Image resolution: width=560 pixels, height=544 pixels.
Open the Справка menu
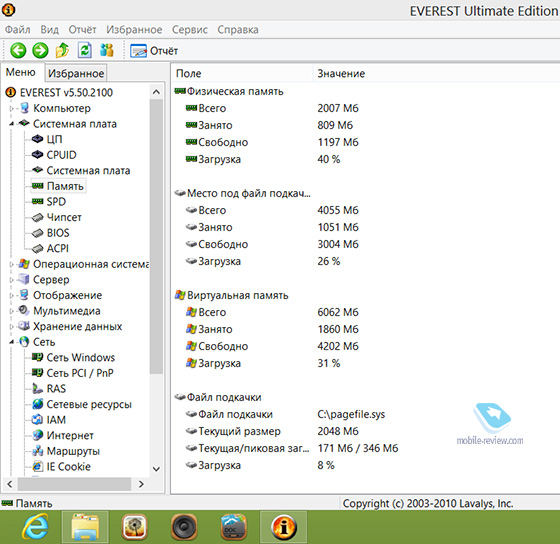pyautogui.click(x=238, y=29)
